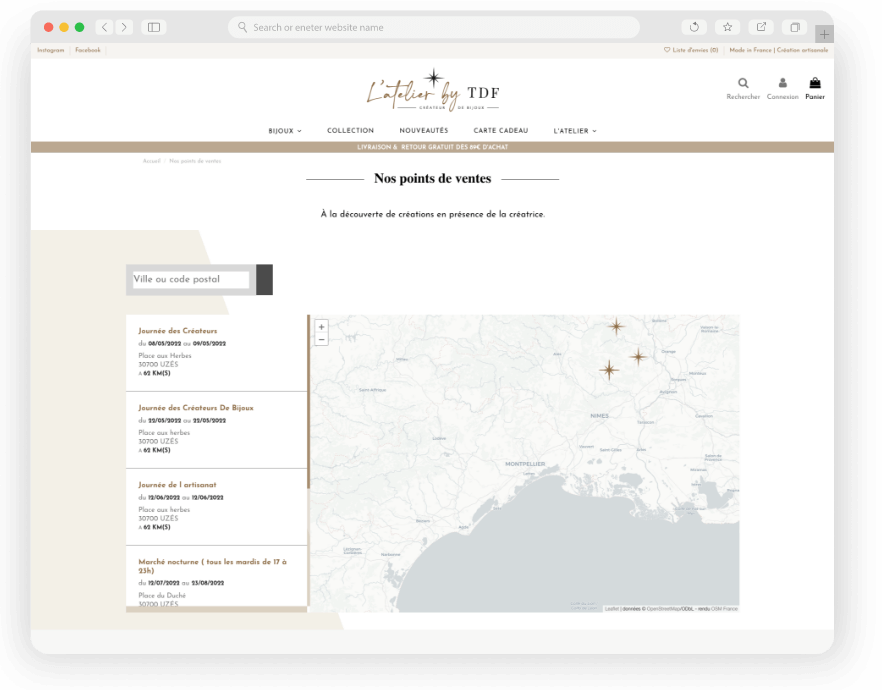
Task: Bookmark page with the star icon
Action: point(727,27)
